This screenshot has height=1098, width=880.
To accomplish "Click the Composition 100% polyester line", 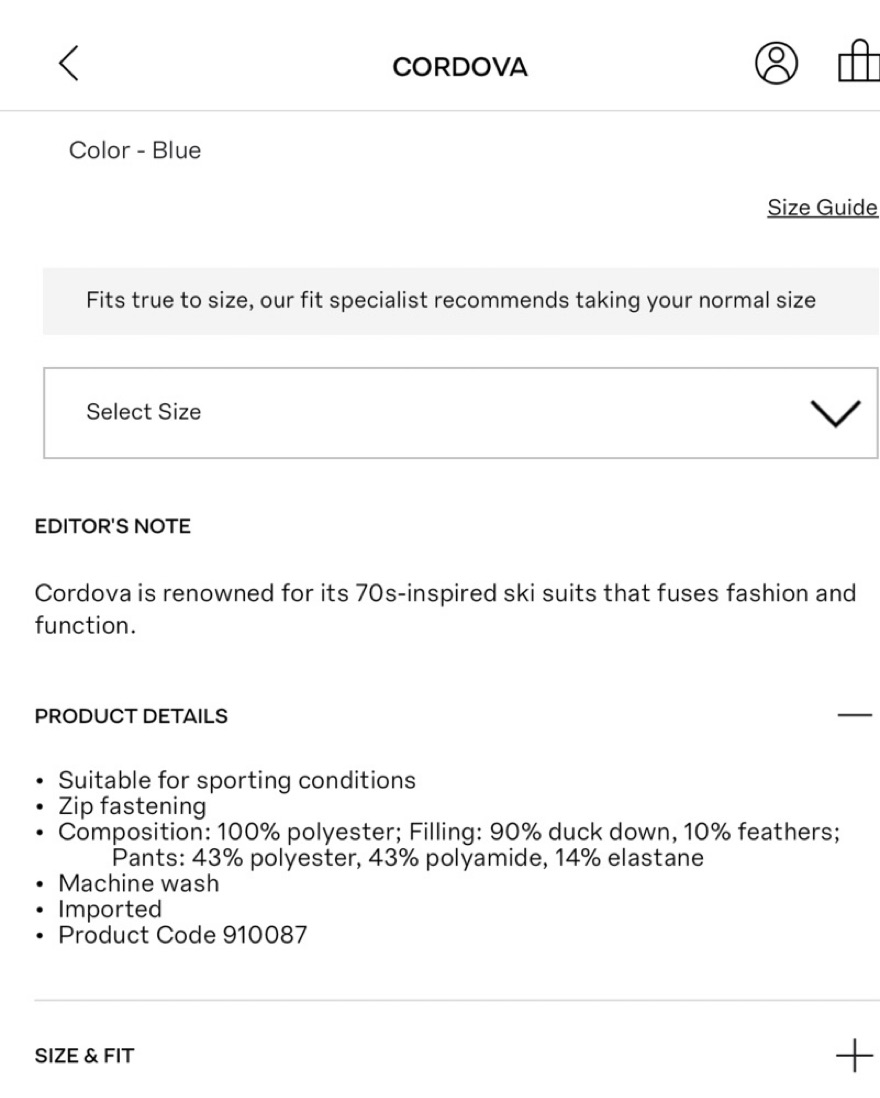I will 448,832.
